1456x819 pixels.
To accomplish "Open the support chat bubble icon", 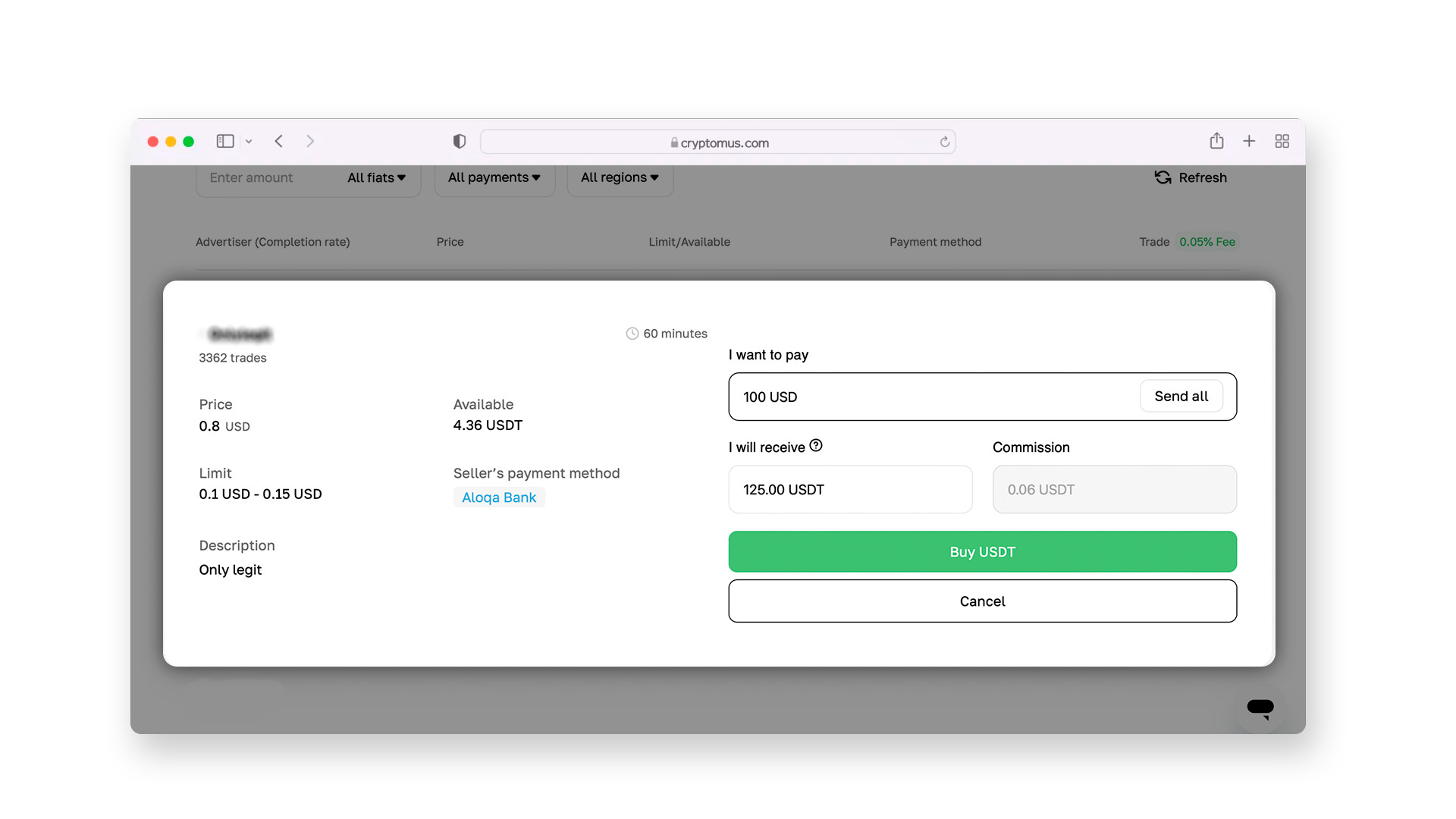I will (x=1260, y=708).
